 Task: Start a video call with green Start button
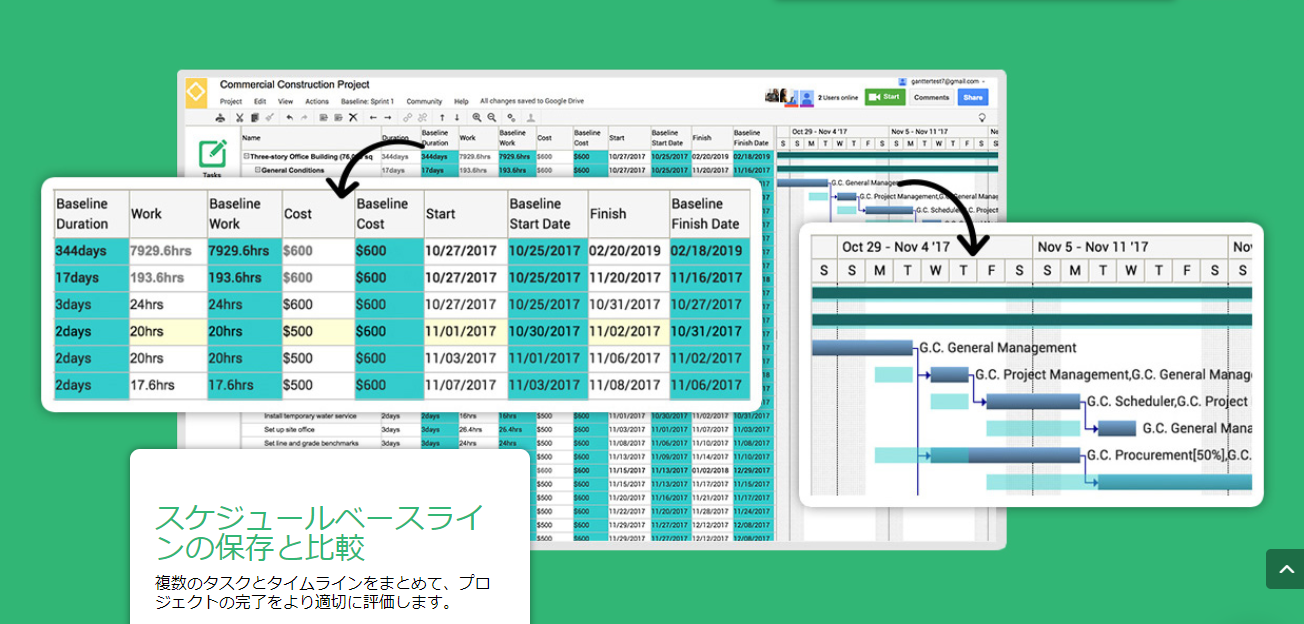(884, 97)
